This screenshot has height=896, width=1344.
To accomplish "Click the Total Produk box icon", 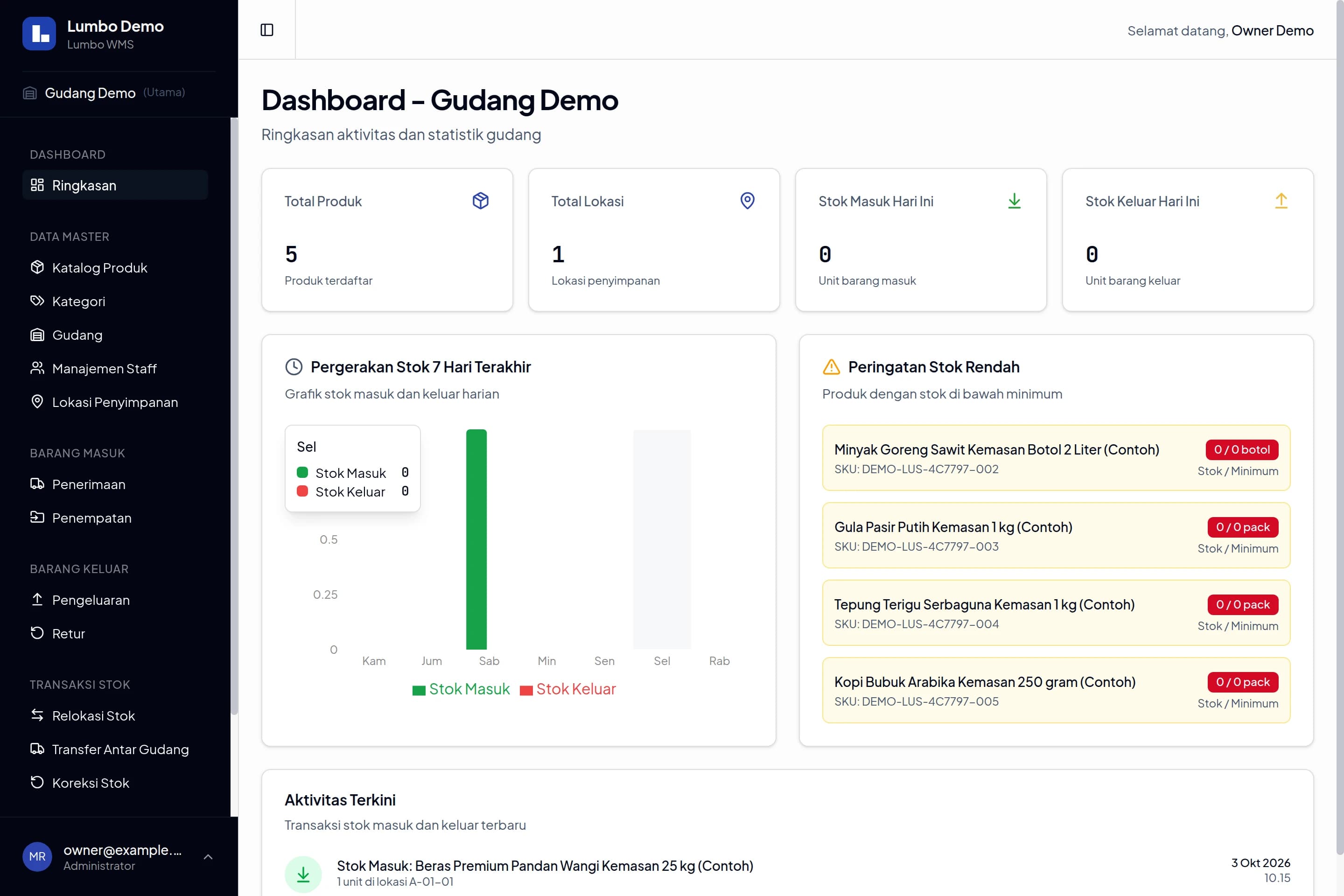I will click(481, 201).
